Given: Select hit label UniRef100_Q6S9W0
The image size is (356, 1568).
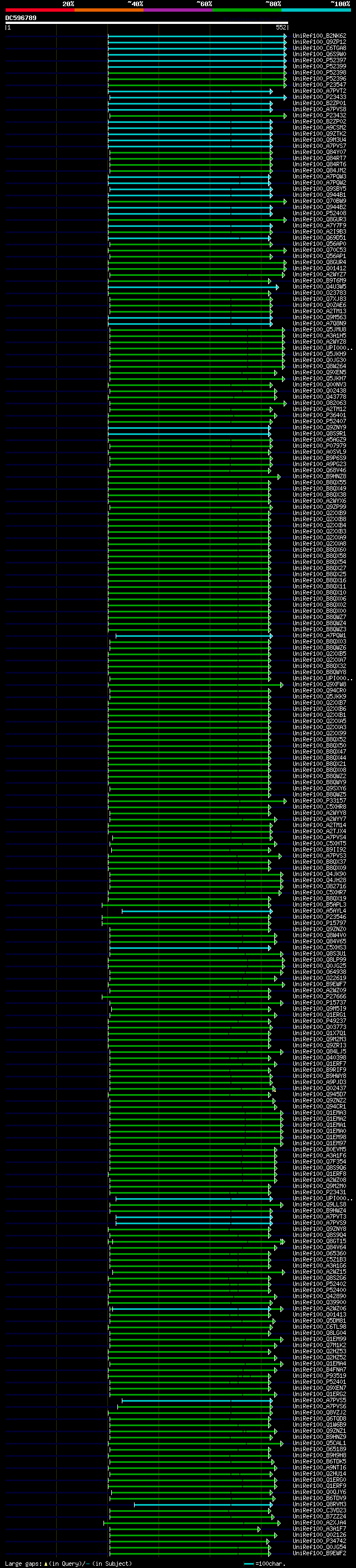Looking at the screenshot, I should click(x=319, y=54).
